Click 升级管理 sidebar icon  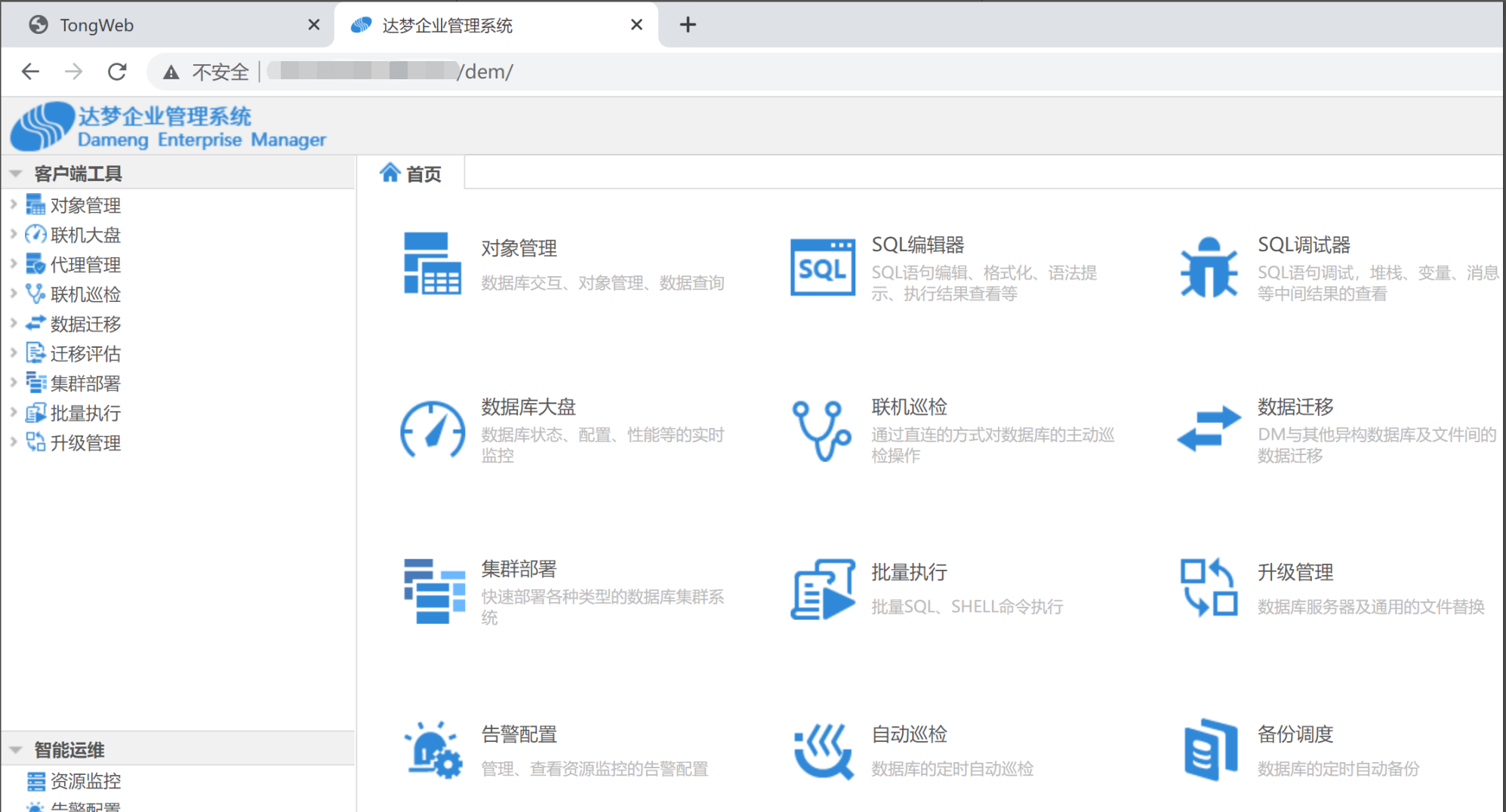pos(35,442)
